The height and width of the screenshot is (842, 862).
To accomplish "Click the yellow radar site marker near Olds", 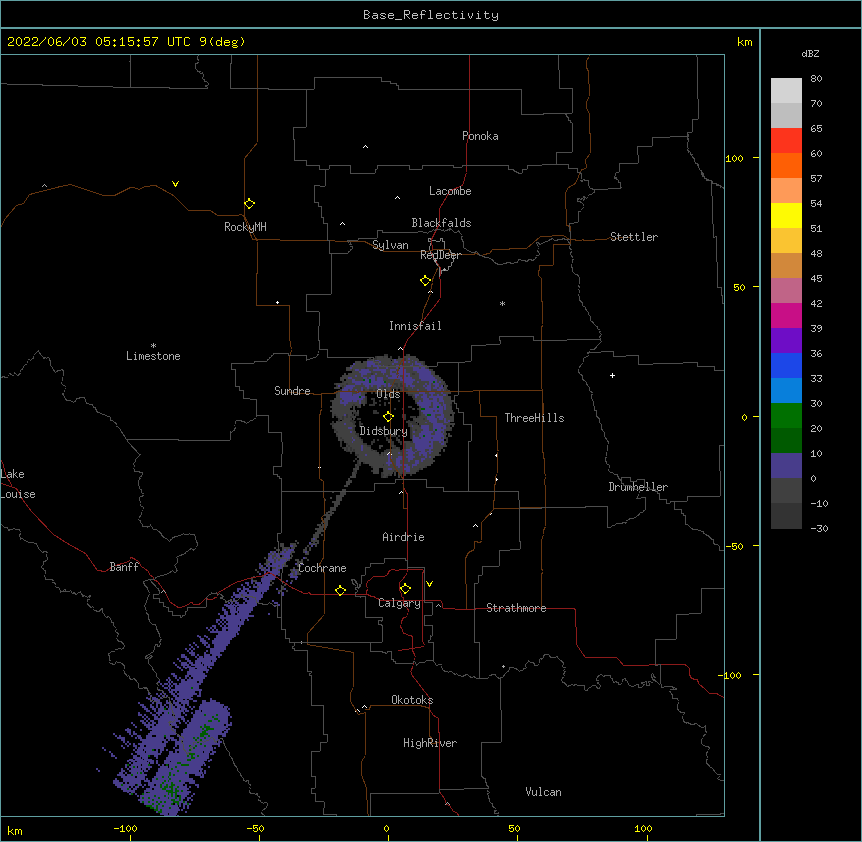I will click(388, 416).
